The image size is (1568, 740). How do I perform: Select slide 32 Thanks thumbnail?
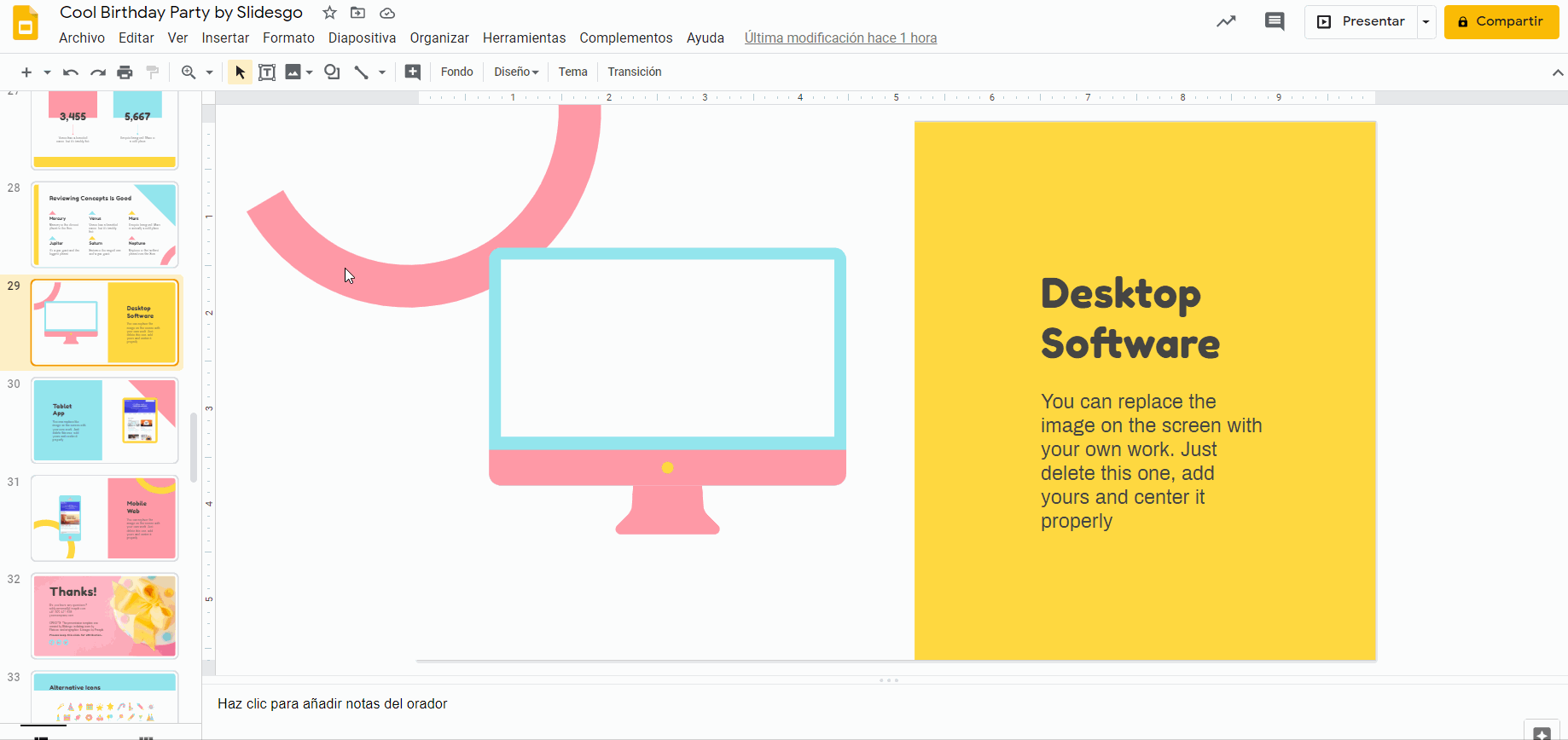point(105,616)
